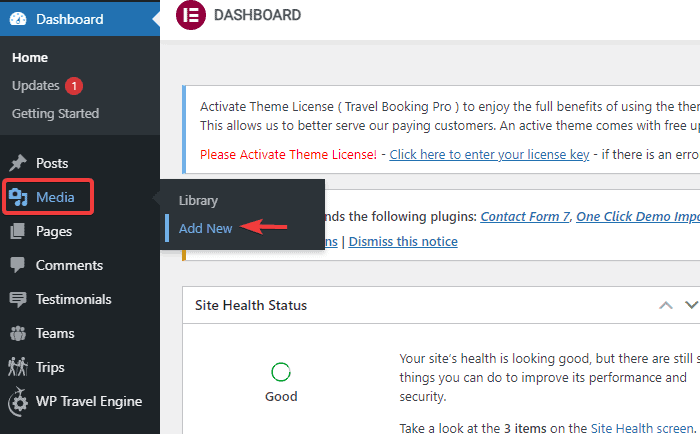
Task: Click the license key entry link
Action: tap(487, 154)
